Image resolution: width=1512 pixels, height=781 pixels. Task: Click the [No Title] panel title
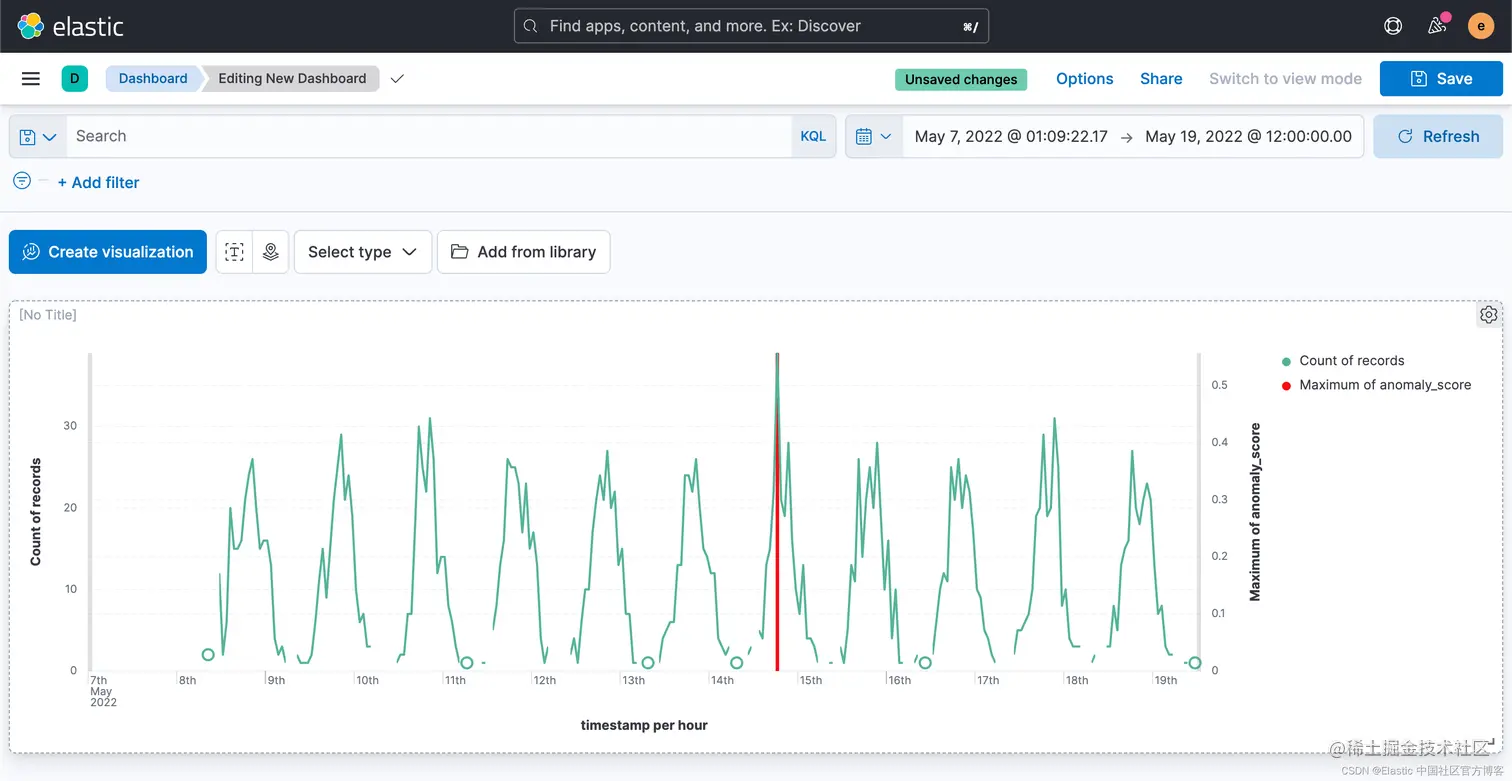pyautogui.click(x=48, y=315)
